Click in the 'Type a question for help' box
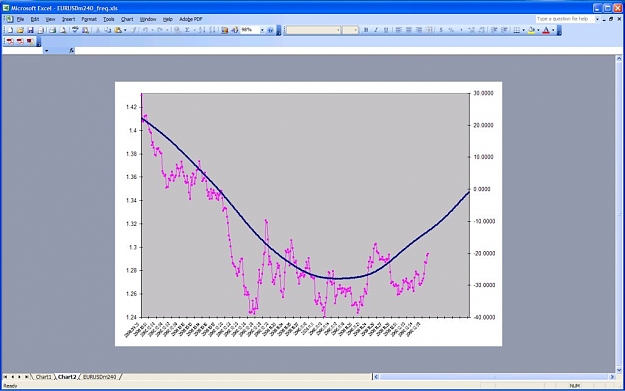This screenshot has height=391, width=625. click(x=565, y=19)
